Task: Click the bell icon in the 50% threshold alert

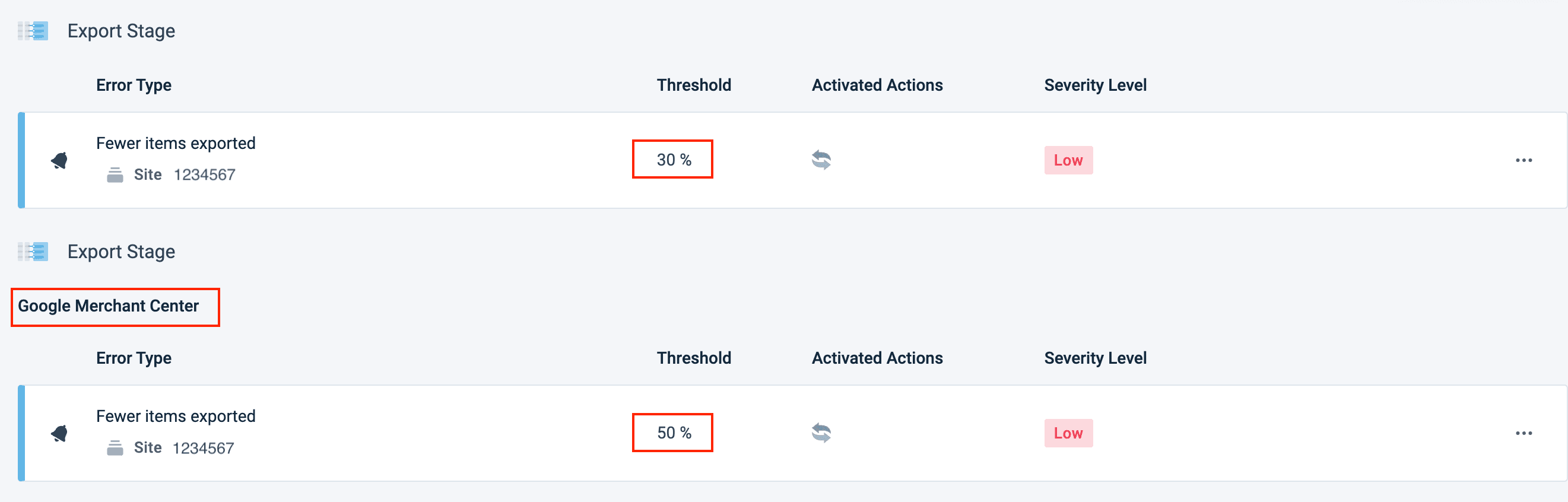Action: (60, 434)
